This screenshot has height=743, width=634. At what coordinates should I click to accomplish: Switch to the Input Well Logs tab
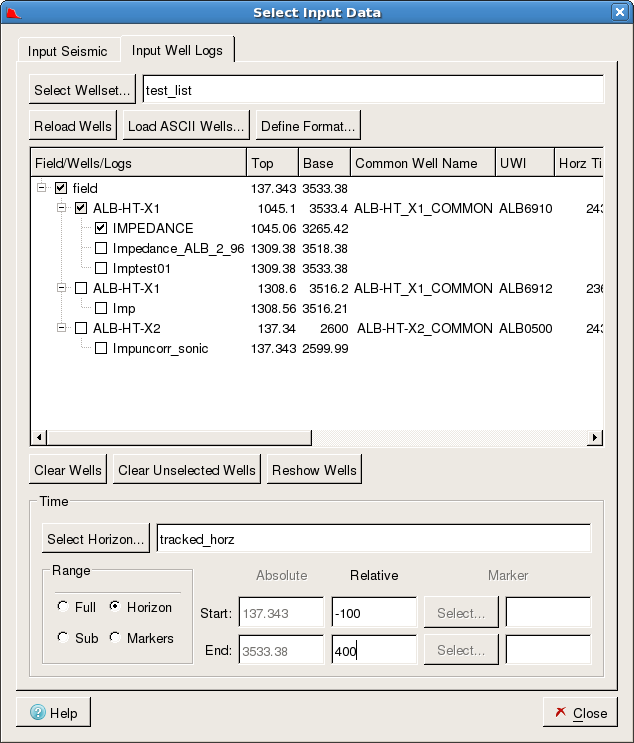point(177,50)
